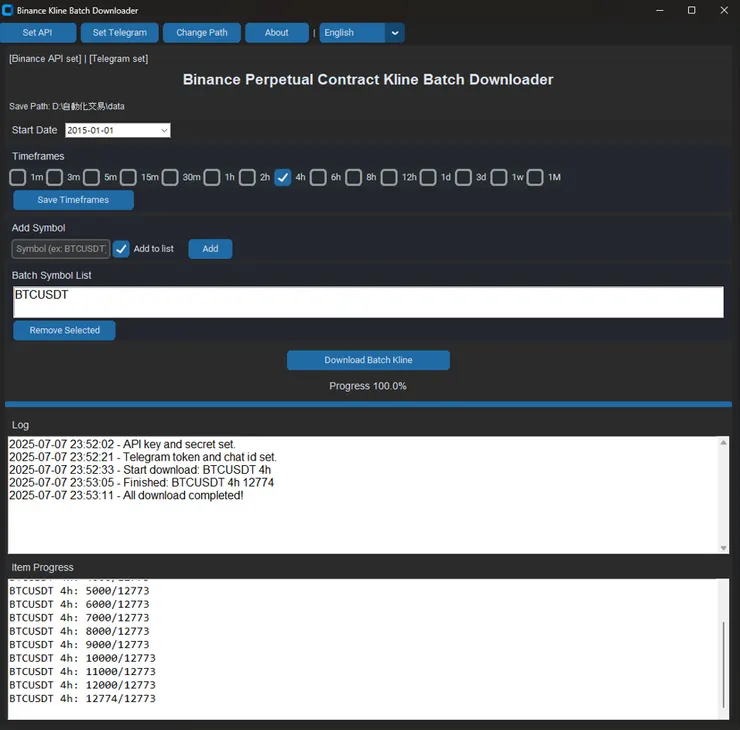The width and height of the screenshot is (740, 730).
Task: Enable the 30m timeframe checkbox
Action: tap(170, 177)
